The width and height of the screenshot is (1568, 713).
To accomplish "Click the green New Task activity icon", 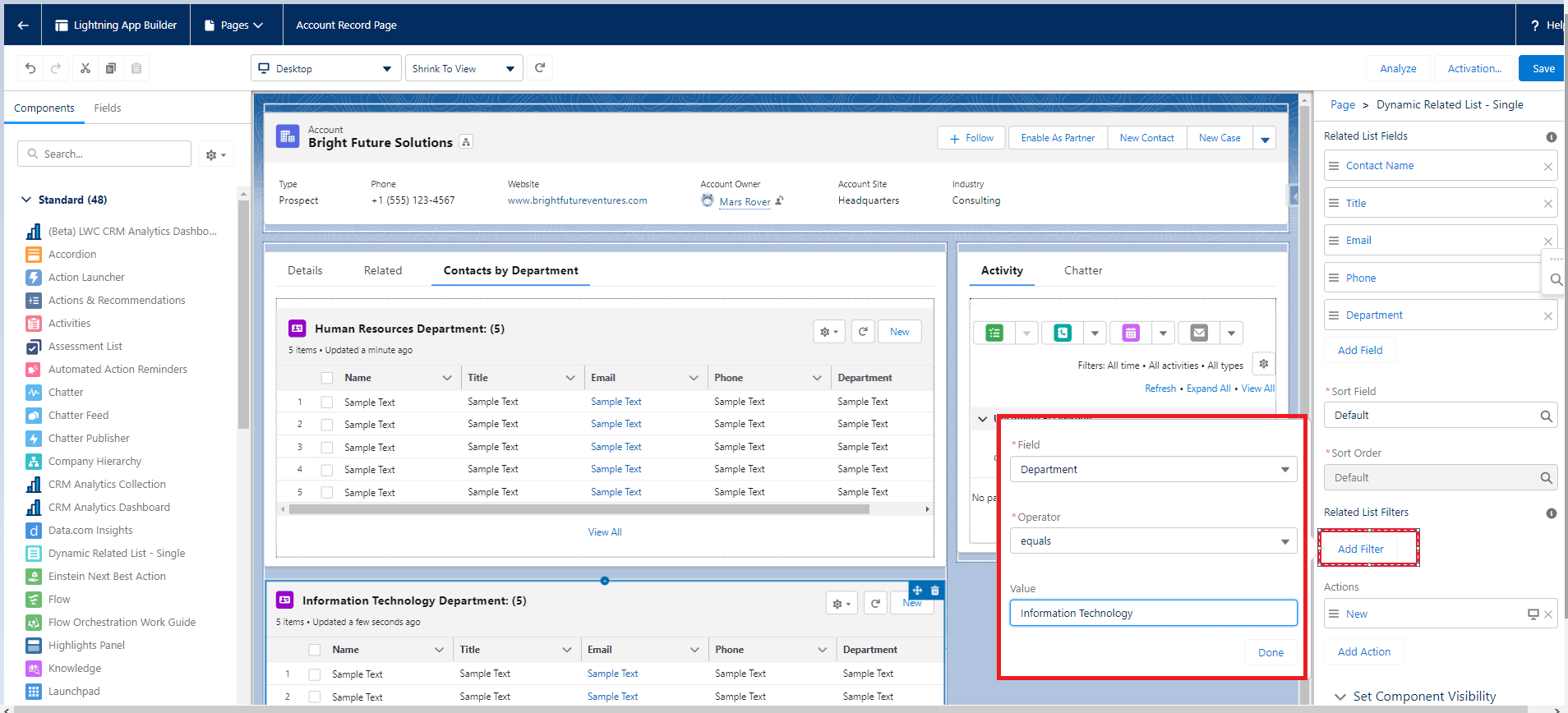I will 994,333.
